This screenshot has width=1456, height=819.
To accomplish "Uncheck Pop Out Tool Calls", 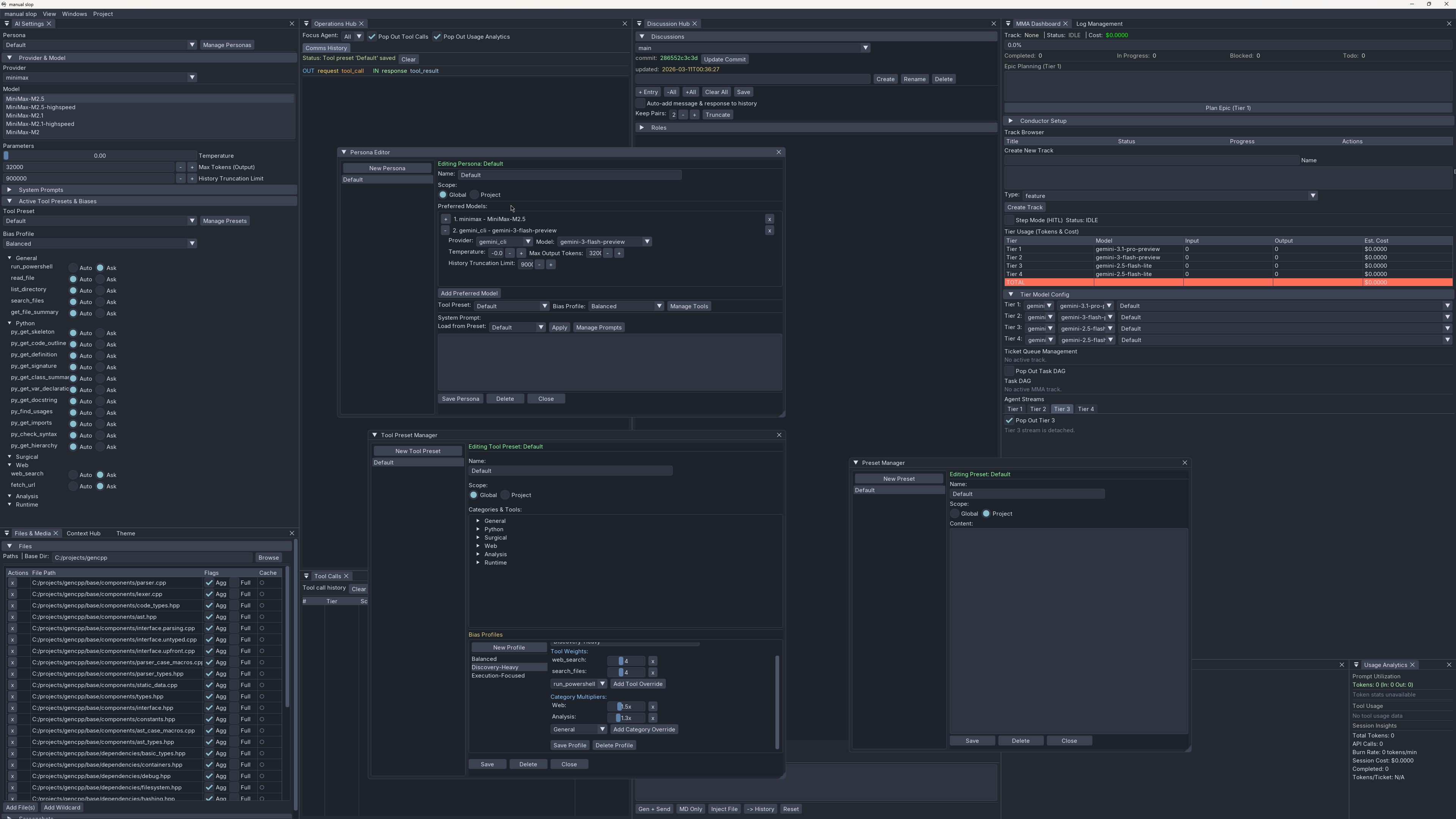I will 372,37.
